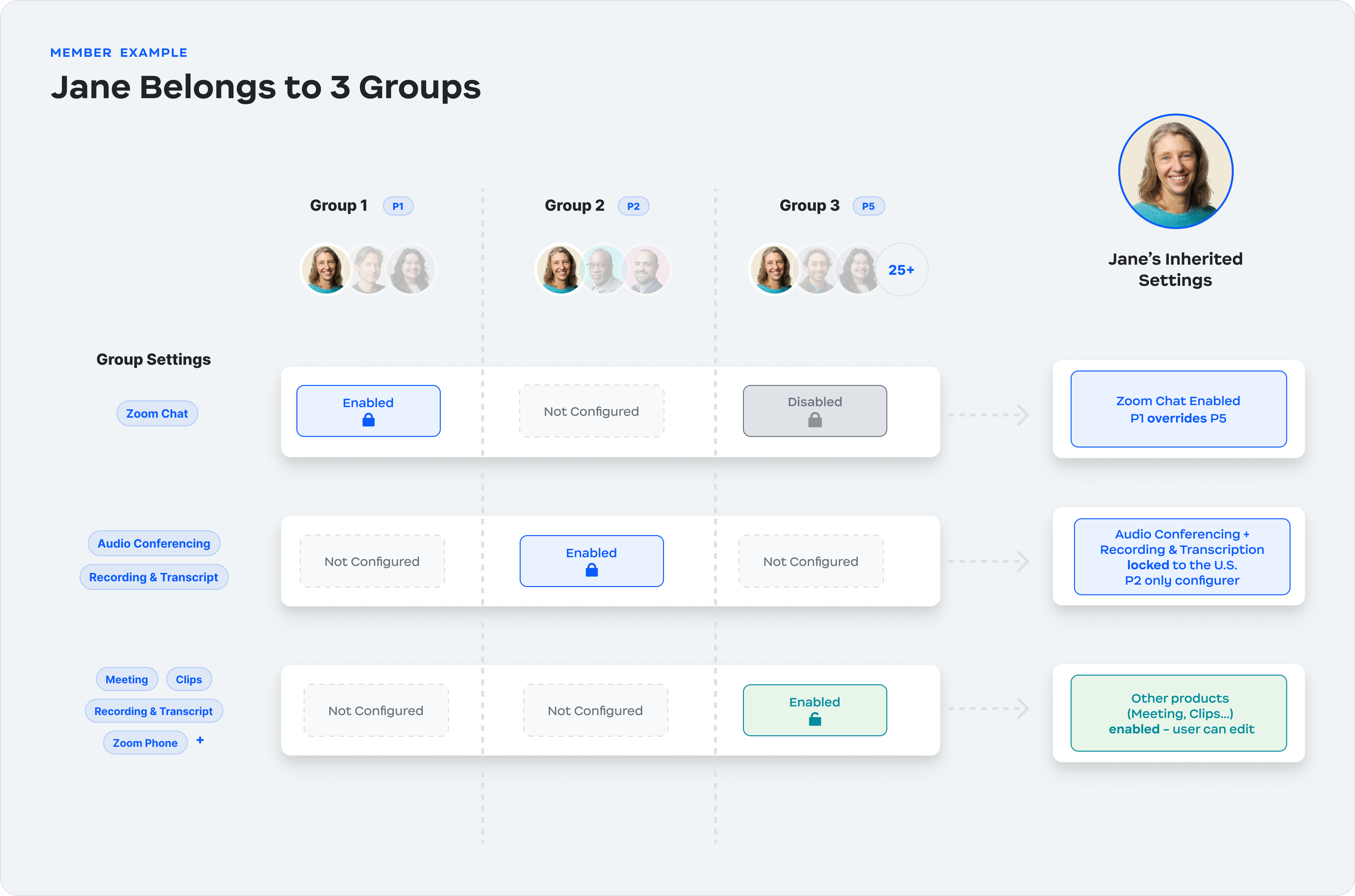Viewport: 1355px width, 896px height.
Task: Click Jane's avatar in Group 3
Action: click(774, 269)
